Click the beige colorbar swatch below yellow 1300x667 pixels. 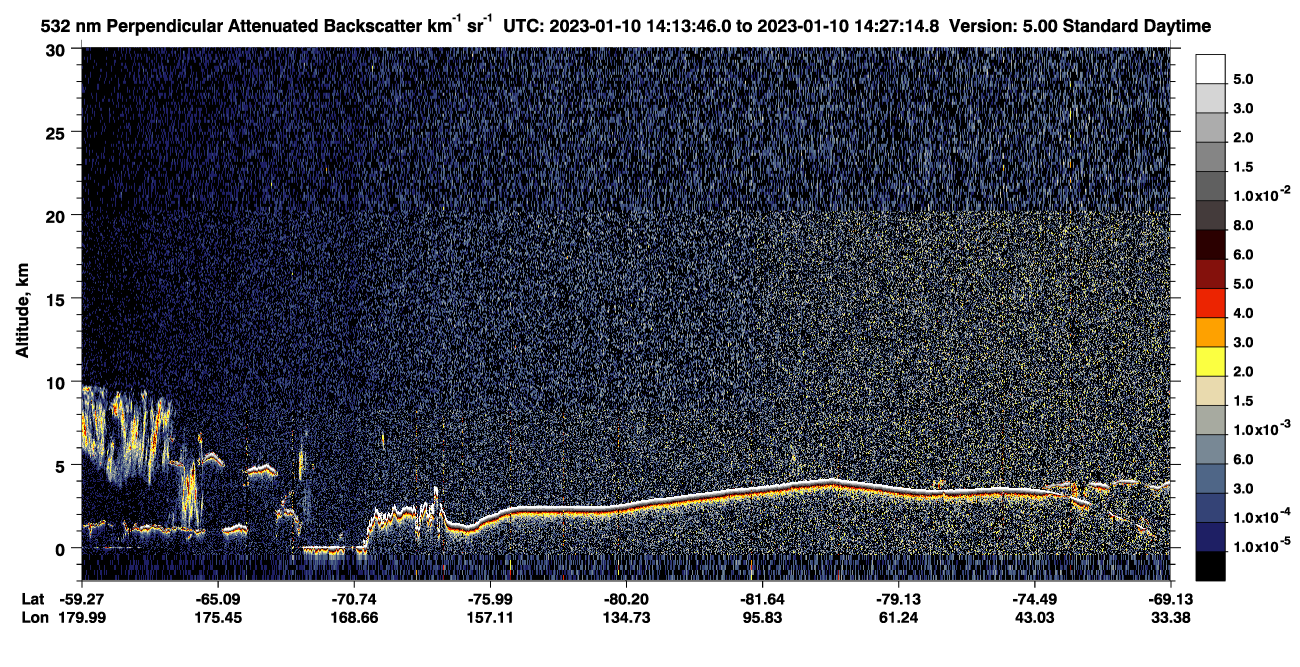pos(1210,389)
